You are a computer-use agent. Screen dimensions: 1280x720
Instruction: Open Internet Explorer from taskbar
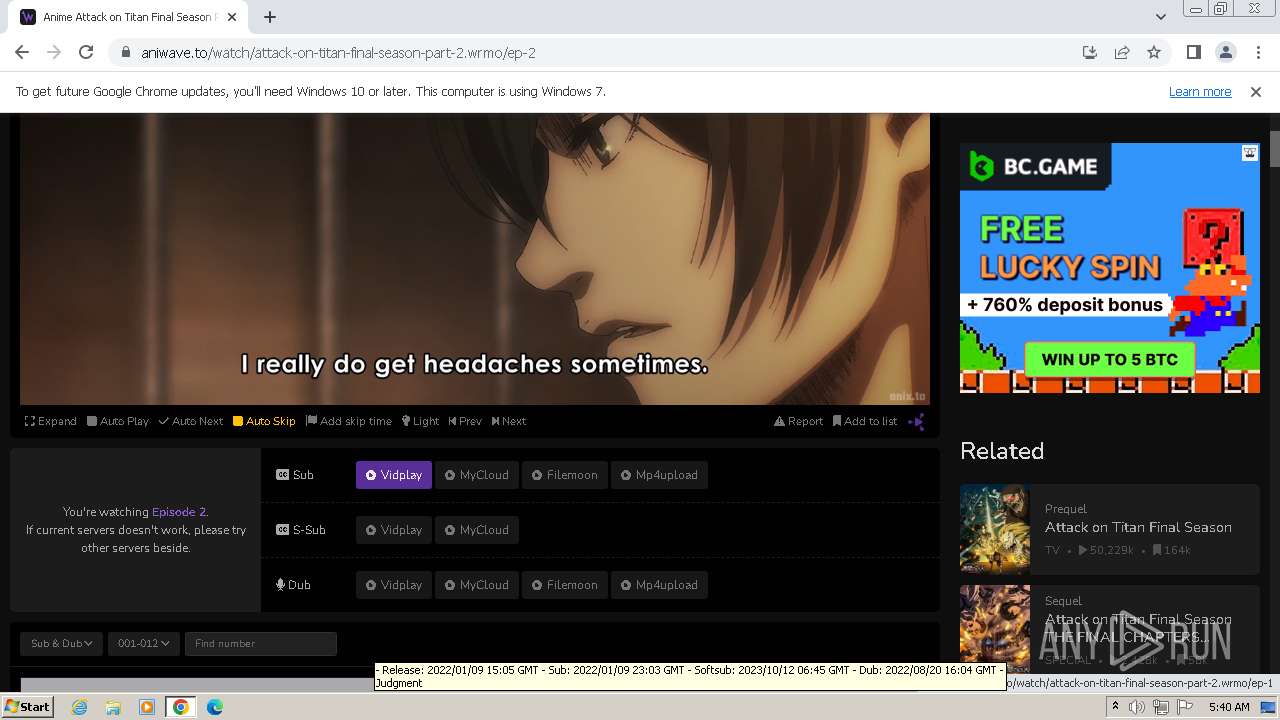click(x=80, y=707)
